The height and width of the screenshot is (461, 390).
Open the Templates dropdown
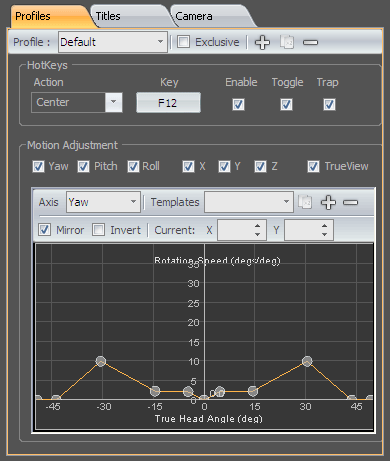click(x=249, y=202)
